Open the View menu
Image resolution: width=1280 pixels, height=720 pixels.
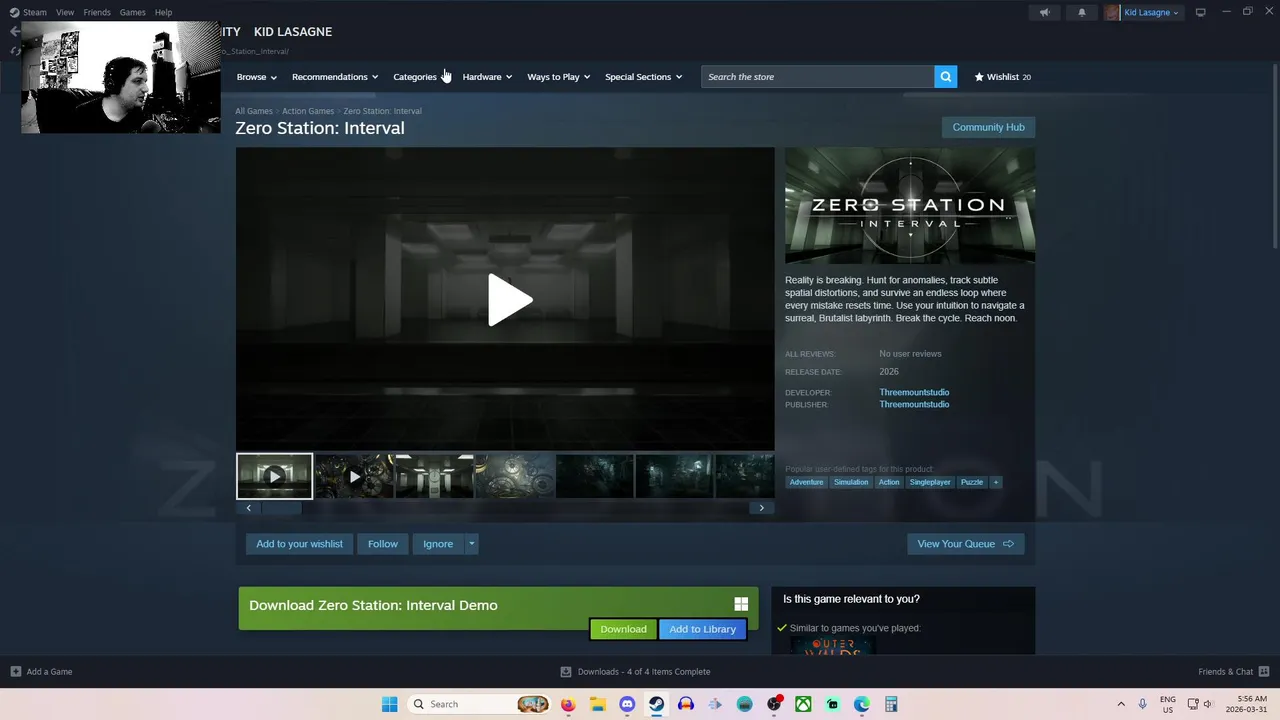click(x=65, y=12)
